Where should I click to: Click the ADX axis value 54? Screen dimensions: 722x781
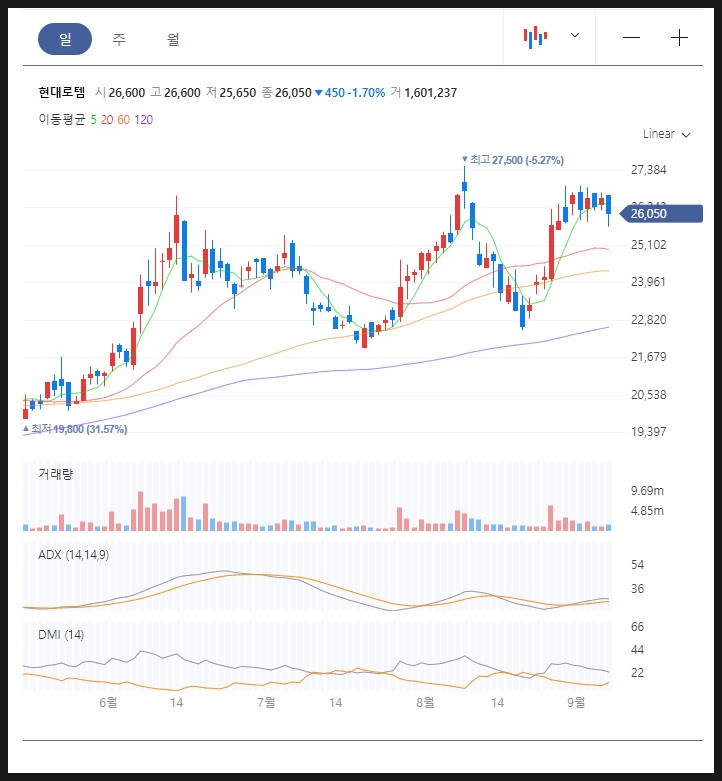(x=637, y=565)
